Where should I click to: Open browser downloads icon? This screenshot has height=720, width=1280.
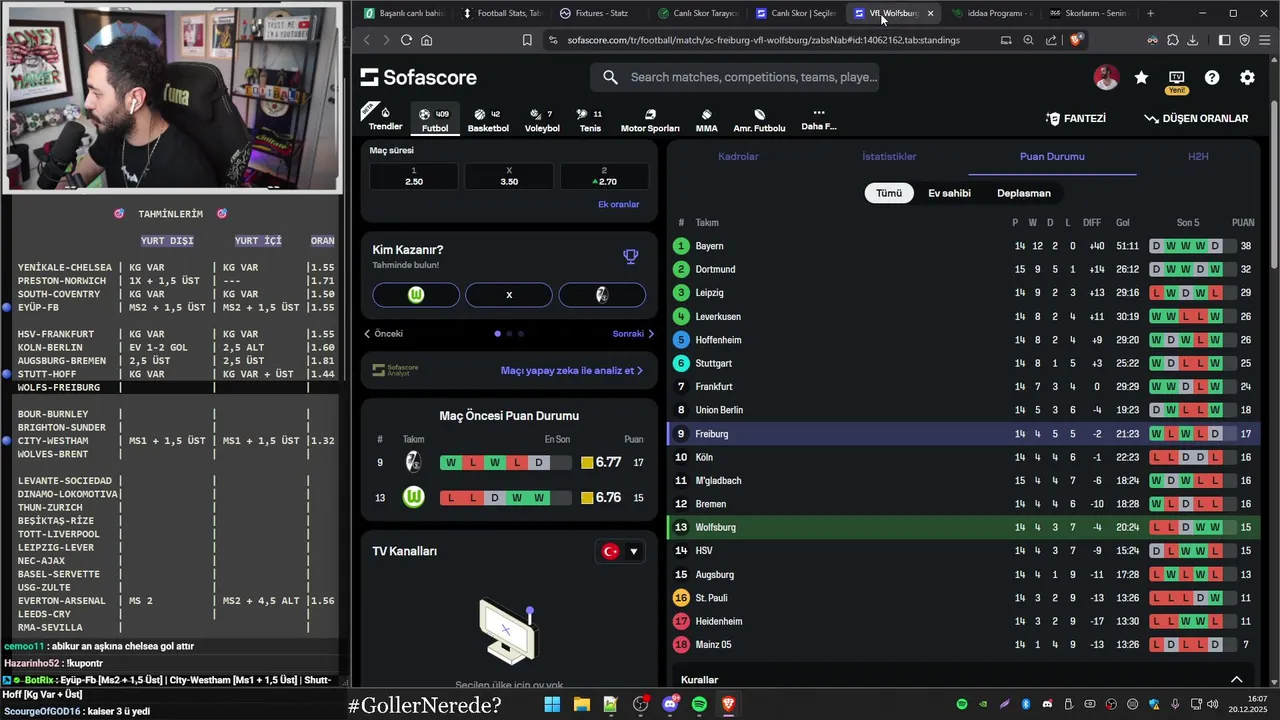1192,40
